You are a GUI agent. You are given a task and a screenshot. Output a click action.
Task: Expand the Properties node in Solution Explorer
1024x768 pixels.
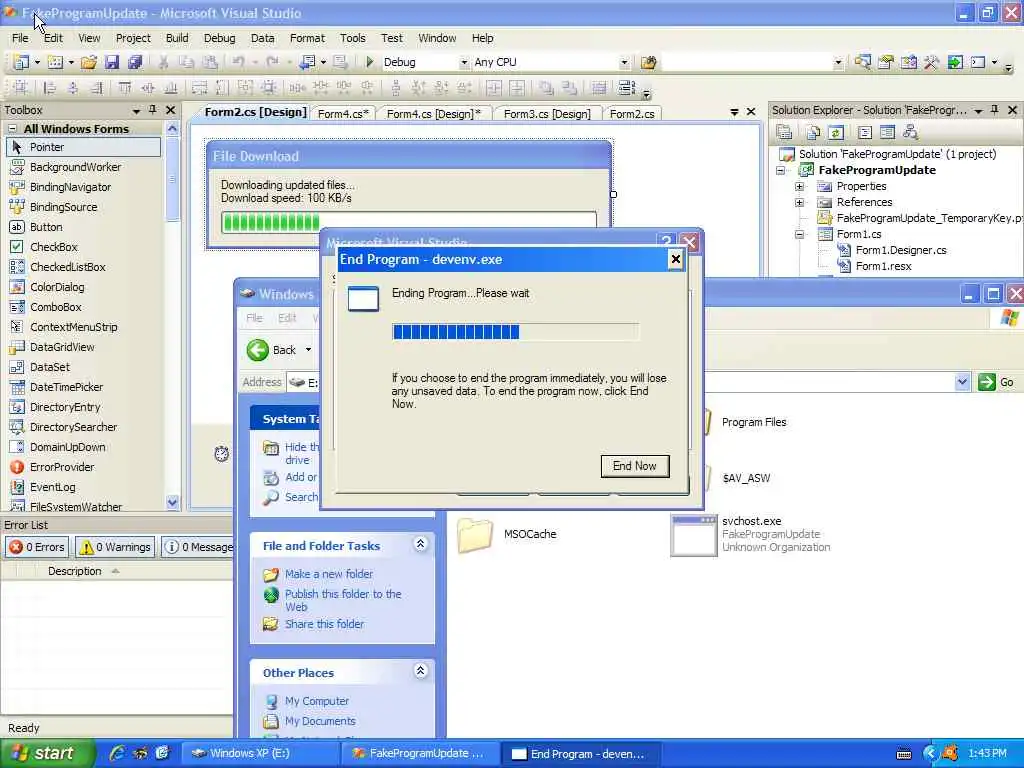coord(799,186)
